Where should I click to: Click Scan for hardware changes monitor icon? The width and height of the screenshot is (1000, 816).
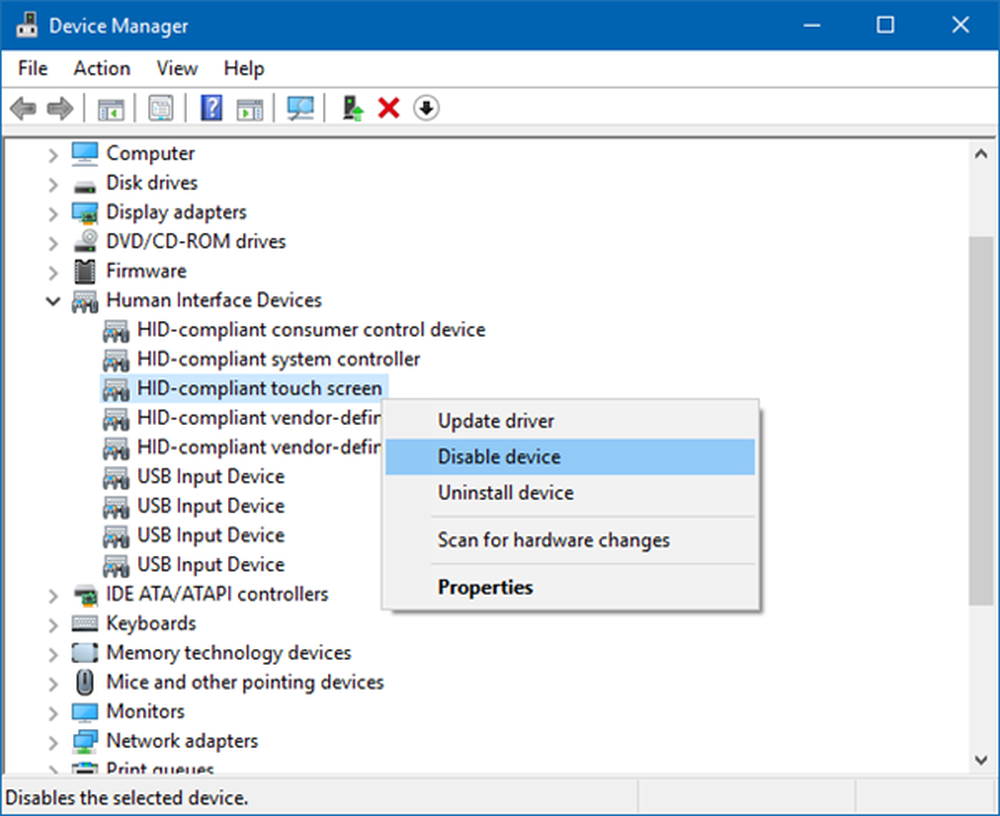(x=300, y=108)
